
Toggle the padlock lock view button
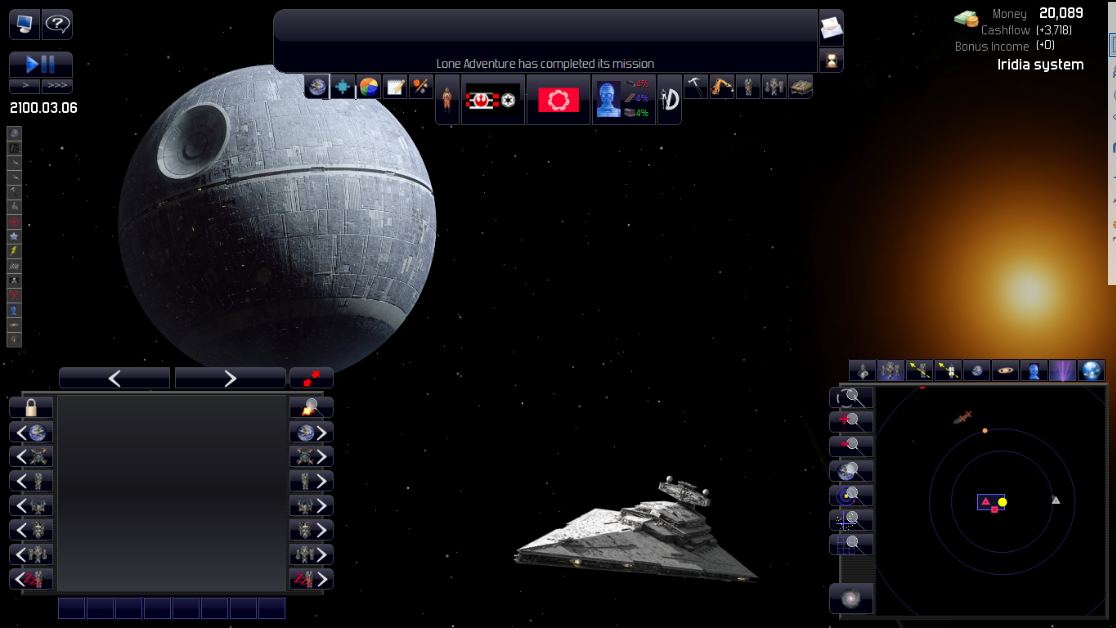coord(31,408)
